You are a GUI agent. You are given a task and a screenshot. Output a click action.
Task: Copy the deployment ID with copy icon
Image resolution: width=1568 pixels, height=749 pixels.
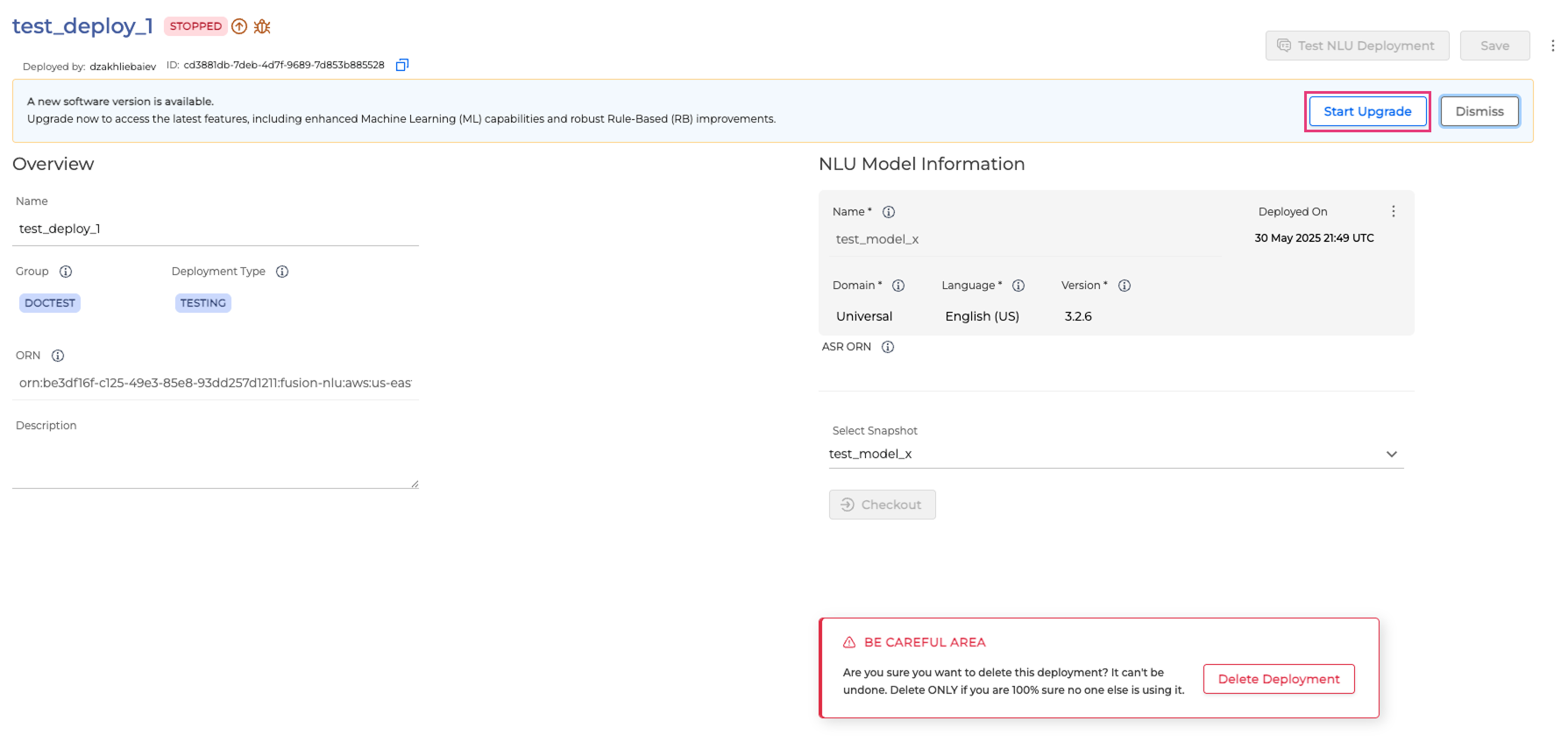pos(402,65)
